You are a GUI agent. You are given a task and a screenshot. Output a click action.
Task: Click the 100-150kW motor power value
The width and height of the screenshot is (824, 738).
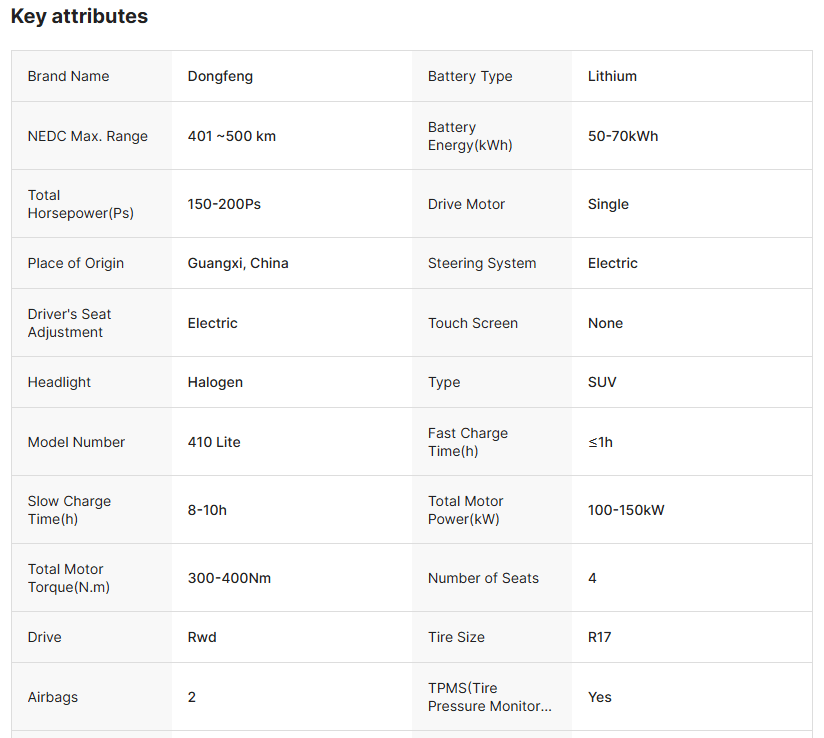click(x=626, y=510)
